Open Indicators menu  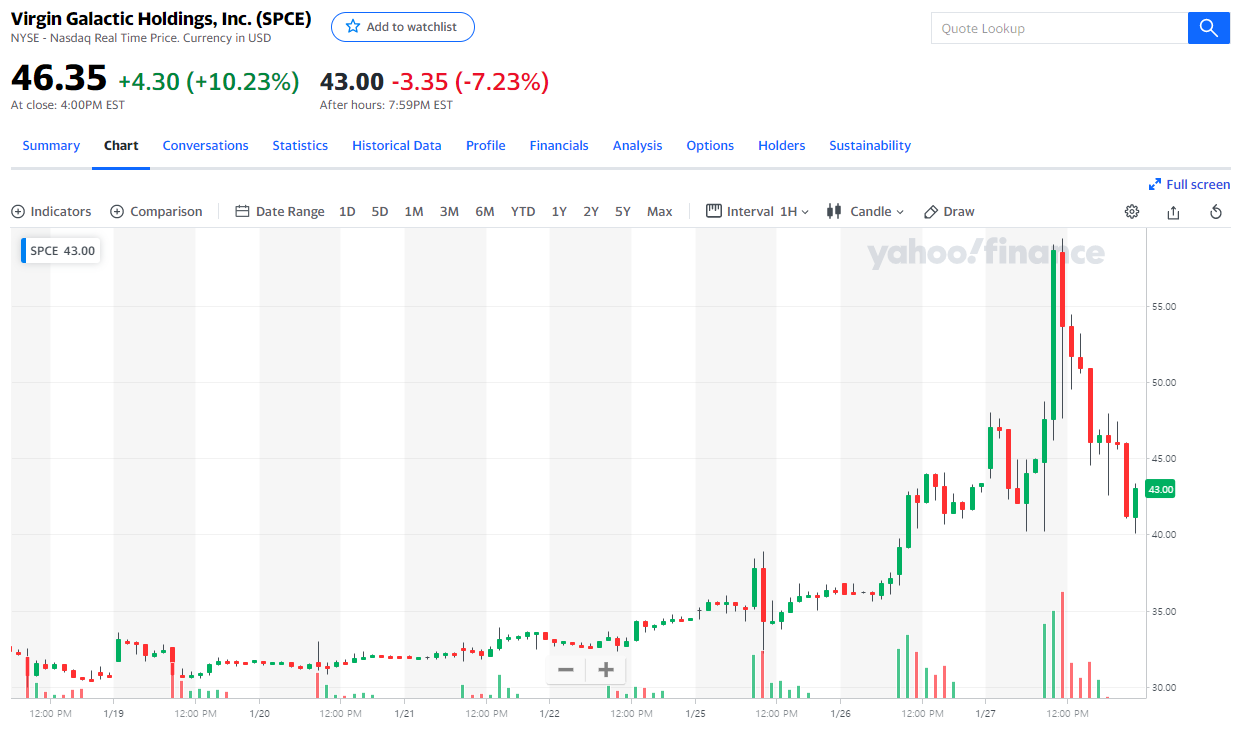pos(51,212)
